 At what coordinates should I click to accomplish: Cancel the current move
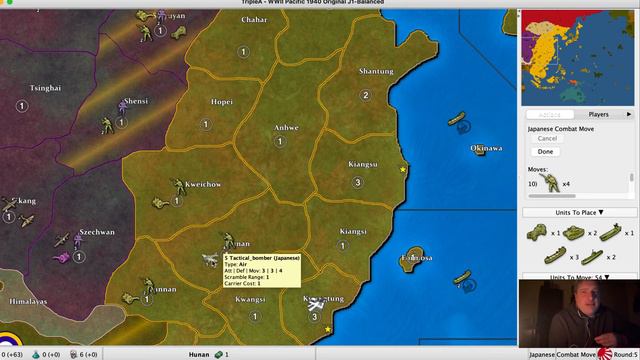pos(547,138)
